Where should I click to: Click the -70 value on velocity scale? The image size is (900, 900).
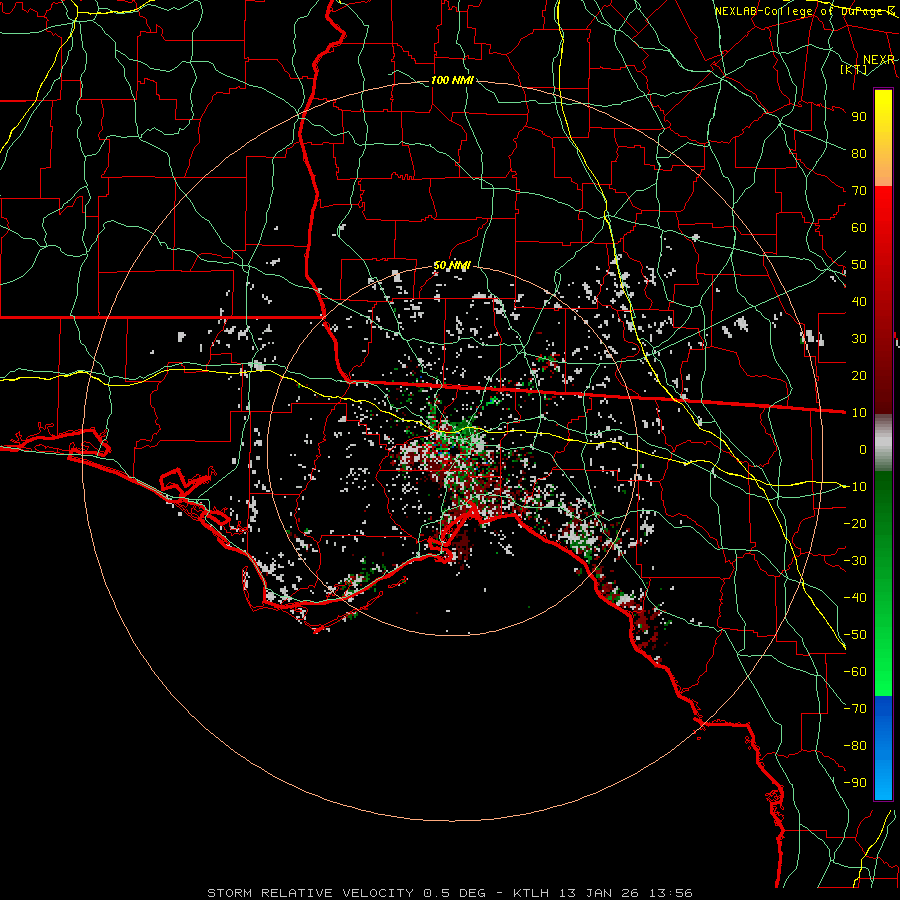tap(855, 708)
